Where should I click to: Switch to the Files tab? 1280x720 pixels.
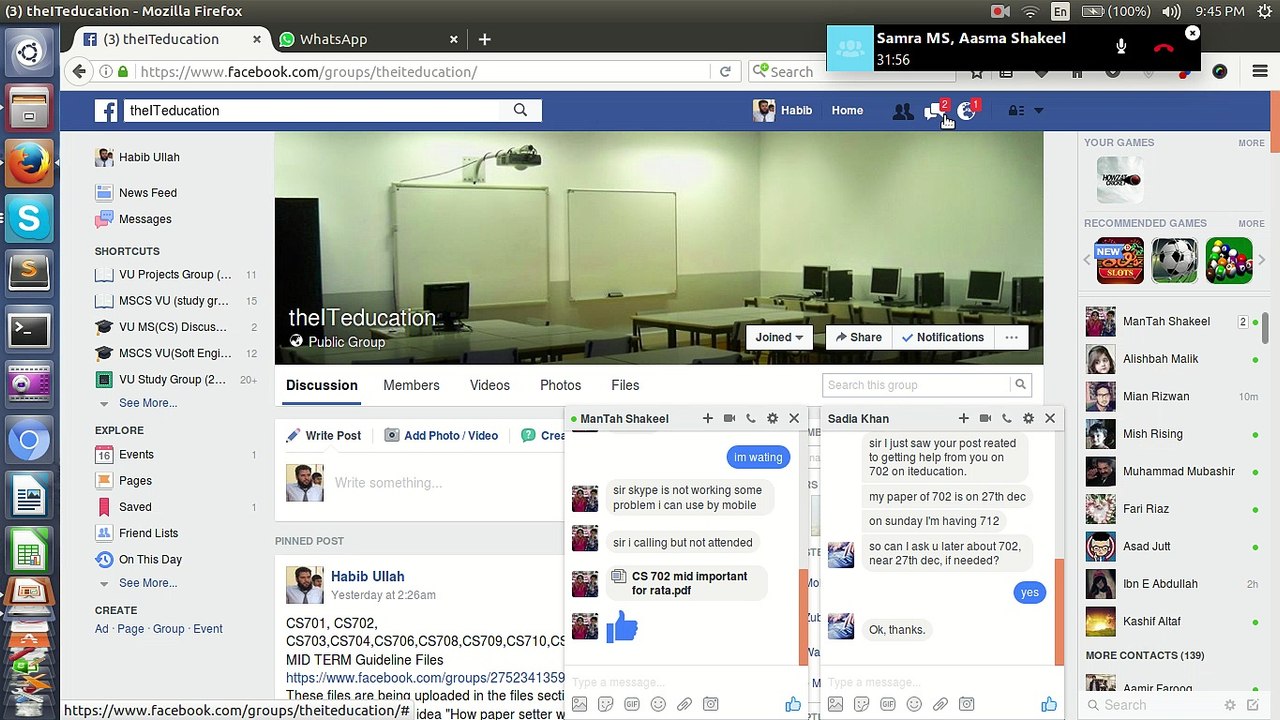tap(625, 385)
